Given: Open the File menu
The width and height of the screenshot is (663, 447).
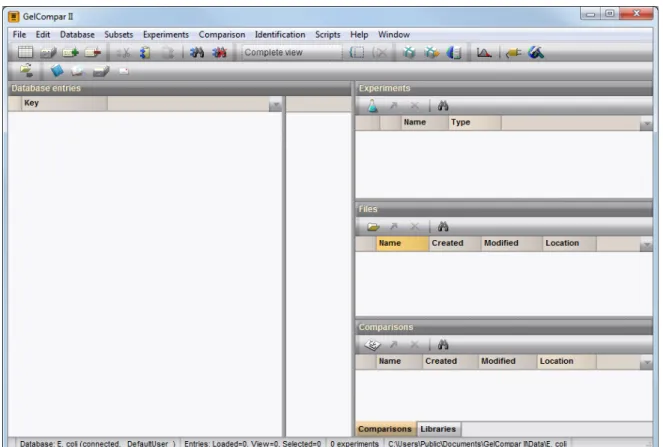Looking at the screenshot, I should point(19,35).
